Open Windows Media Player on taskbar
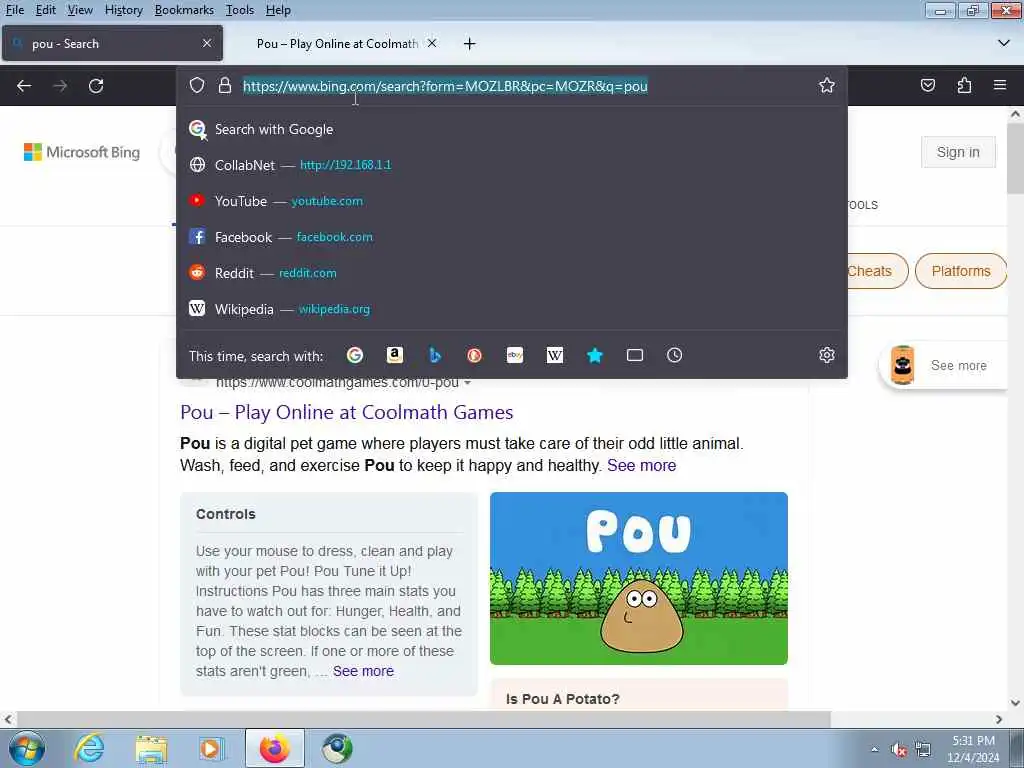The image size is (1024, 768). coord(210,749)
